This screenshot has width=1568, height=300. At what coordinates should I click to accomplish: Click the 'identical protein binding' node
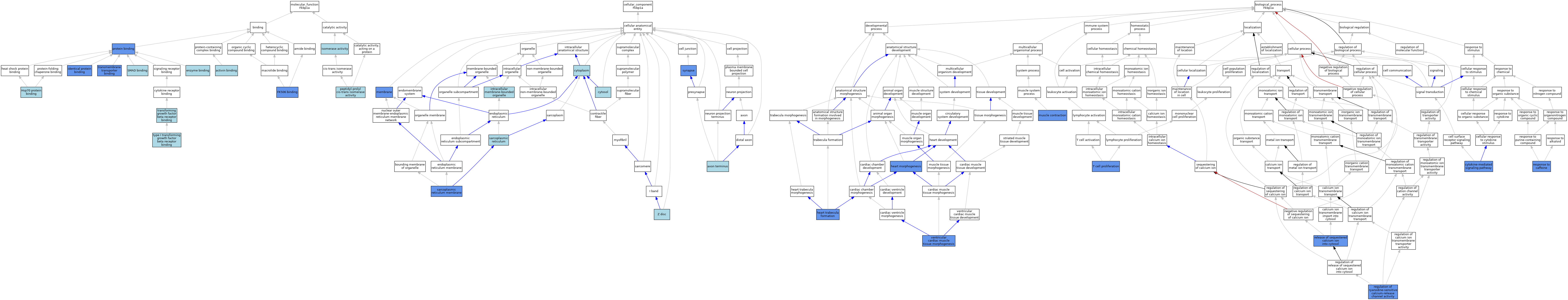(x=79, y=71)
